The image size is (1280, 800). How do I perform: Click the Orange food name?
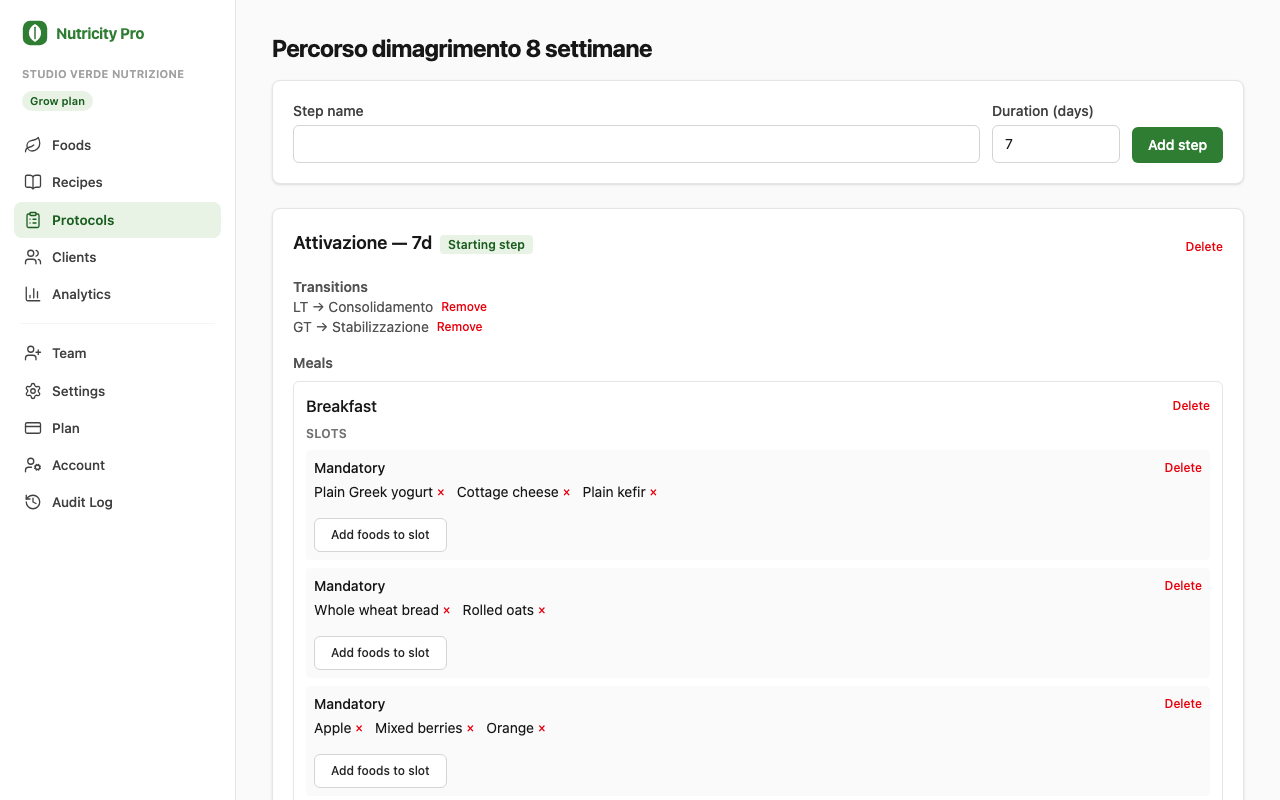(x=510, y=728)
